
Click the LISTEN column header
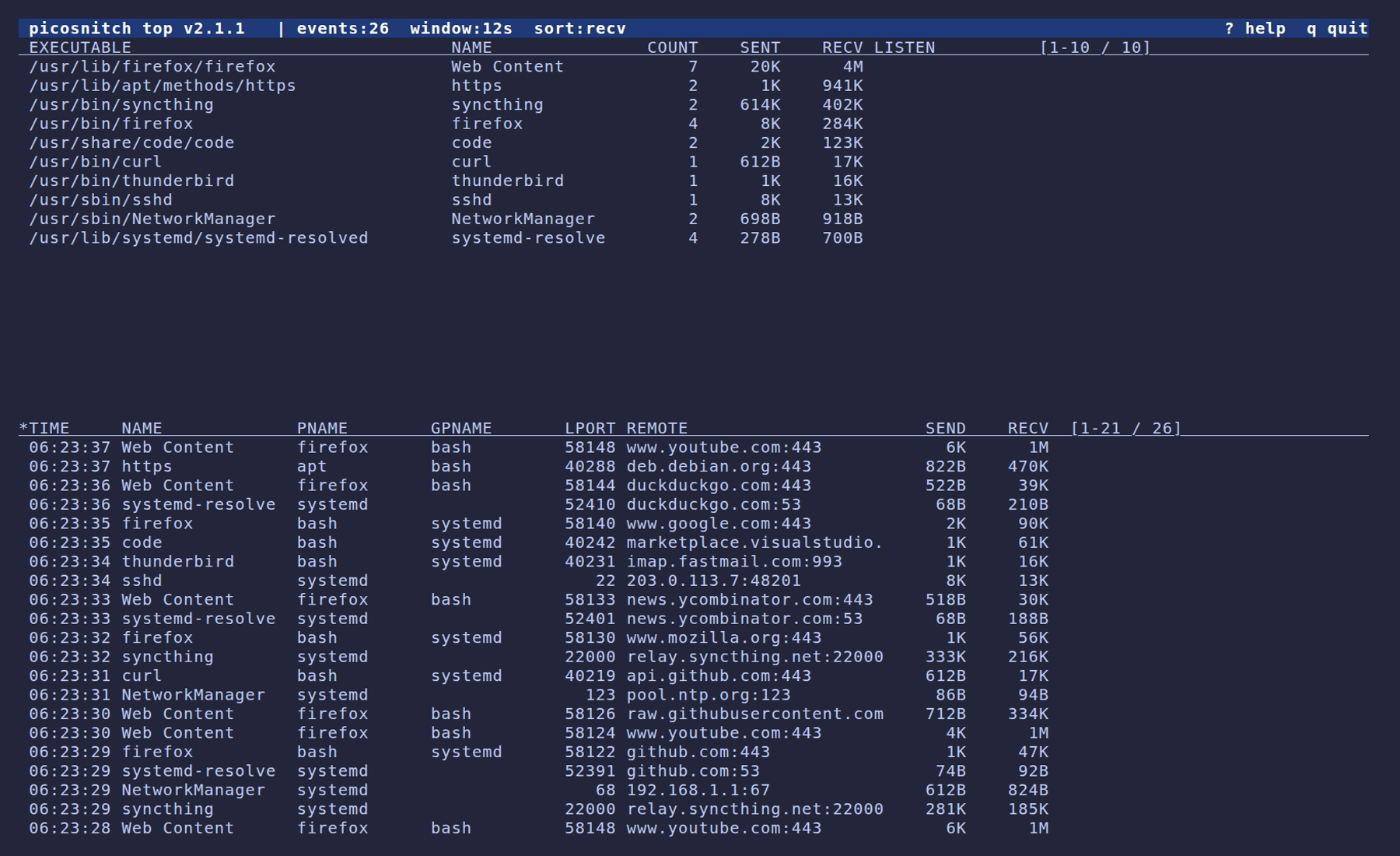coord(905,47)
